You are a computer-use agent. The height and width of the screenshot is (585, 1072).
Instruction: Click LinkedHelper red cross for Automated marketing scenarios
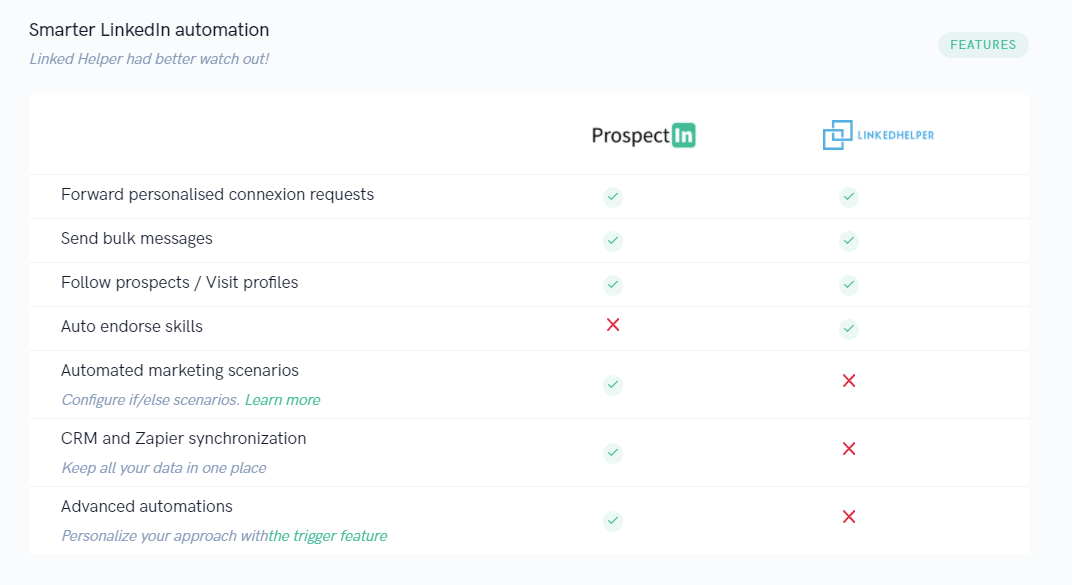pos(848,381)
